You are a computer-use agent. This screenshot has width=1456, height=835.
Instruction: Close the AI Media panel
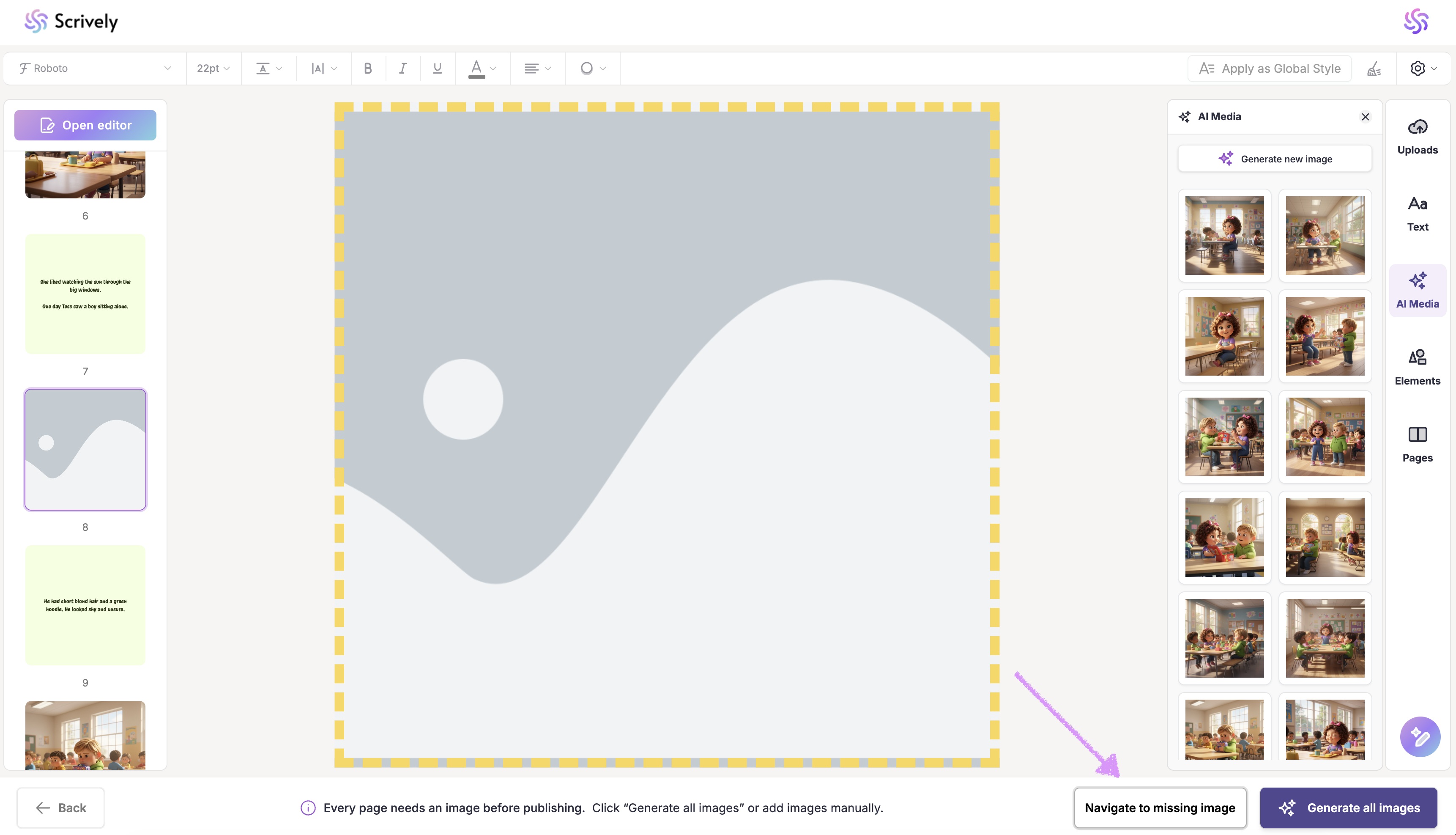(1365, 117)
